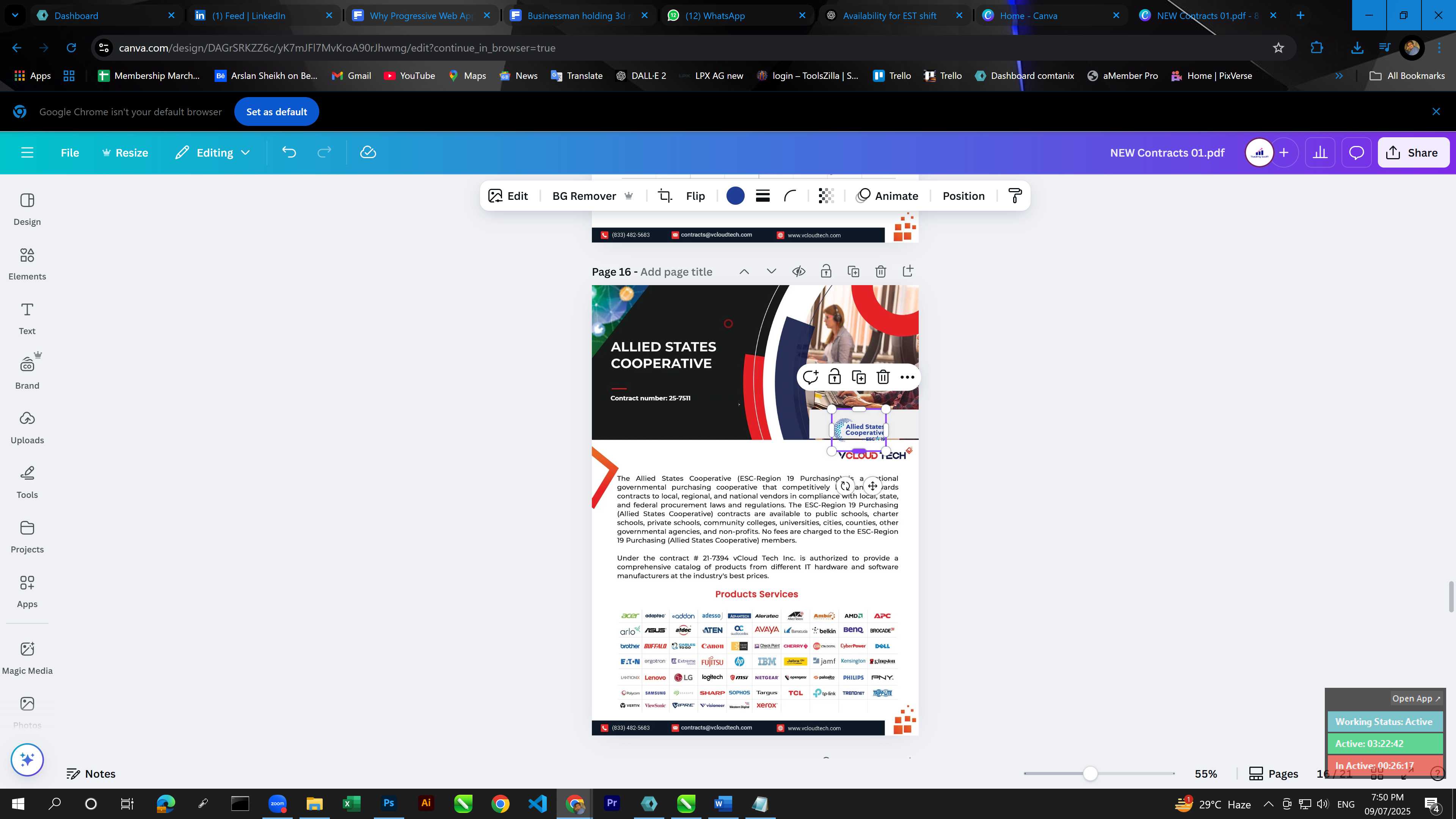Open the Design panel in sidebar
1456x819 pixels.
pyautogui.click(x=27, y=209)
